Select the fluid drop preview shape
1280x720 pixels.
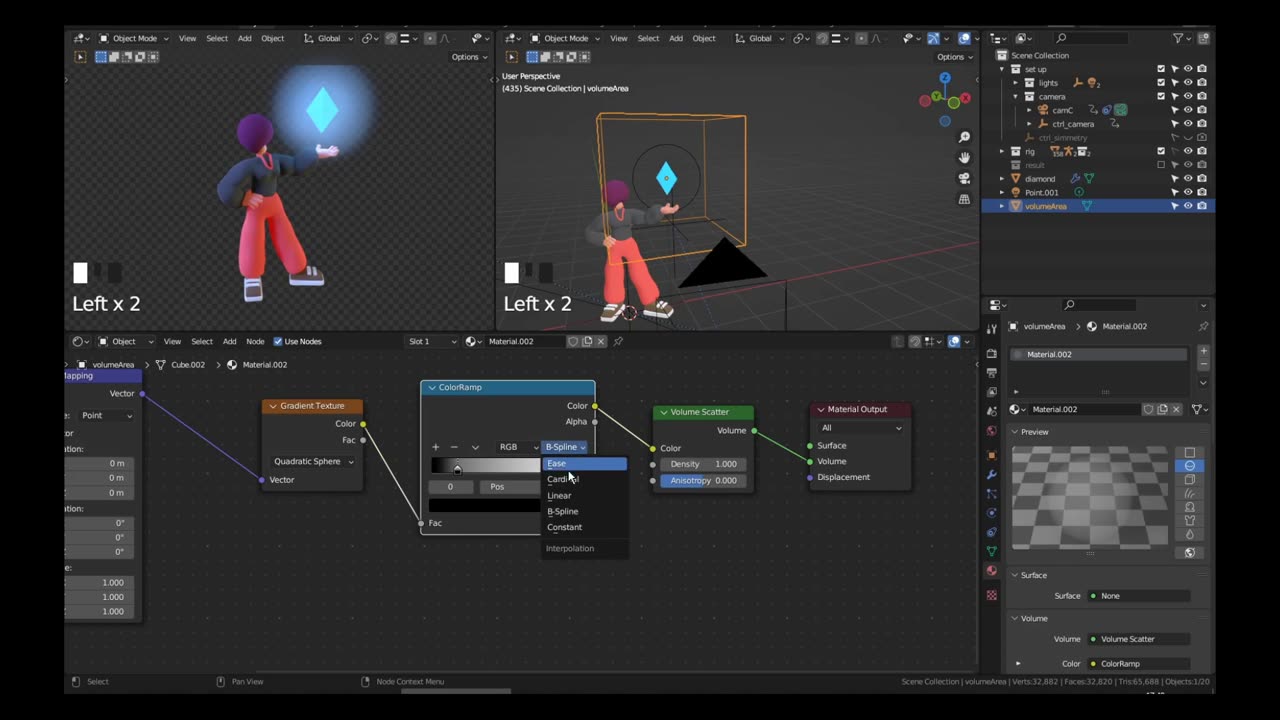[x=1189, y=534]
